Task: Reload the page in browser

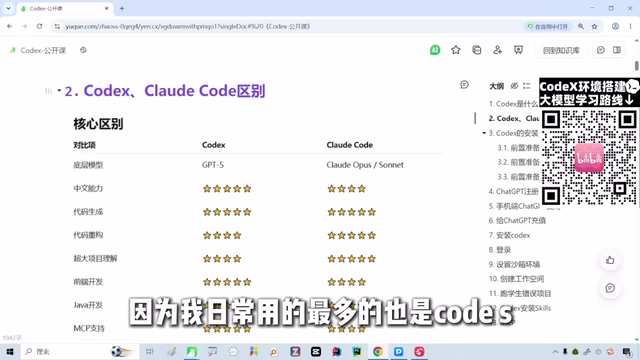Action: [39, 26]
